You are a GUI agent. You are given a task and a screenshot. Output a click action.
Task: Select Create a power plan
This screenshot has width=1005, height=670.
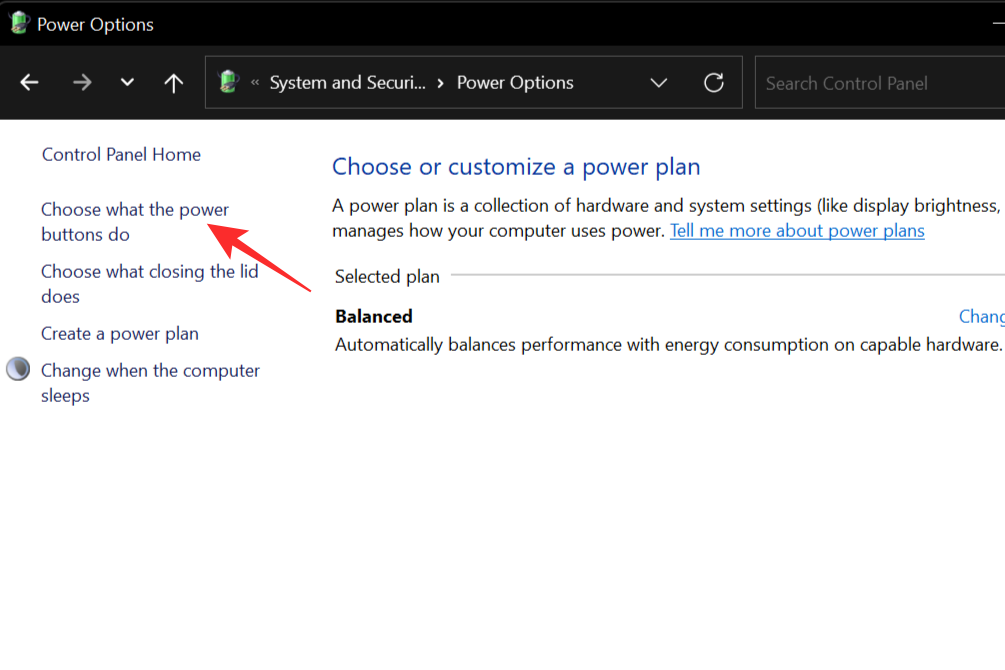coord(119,334)
